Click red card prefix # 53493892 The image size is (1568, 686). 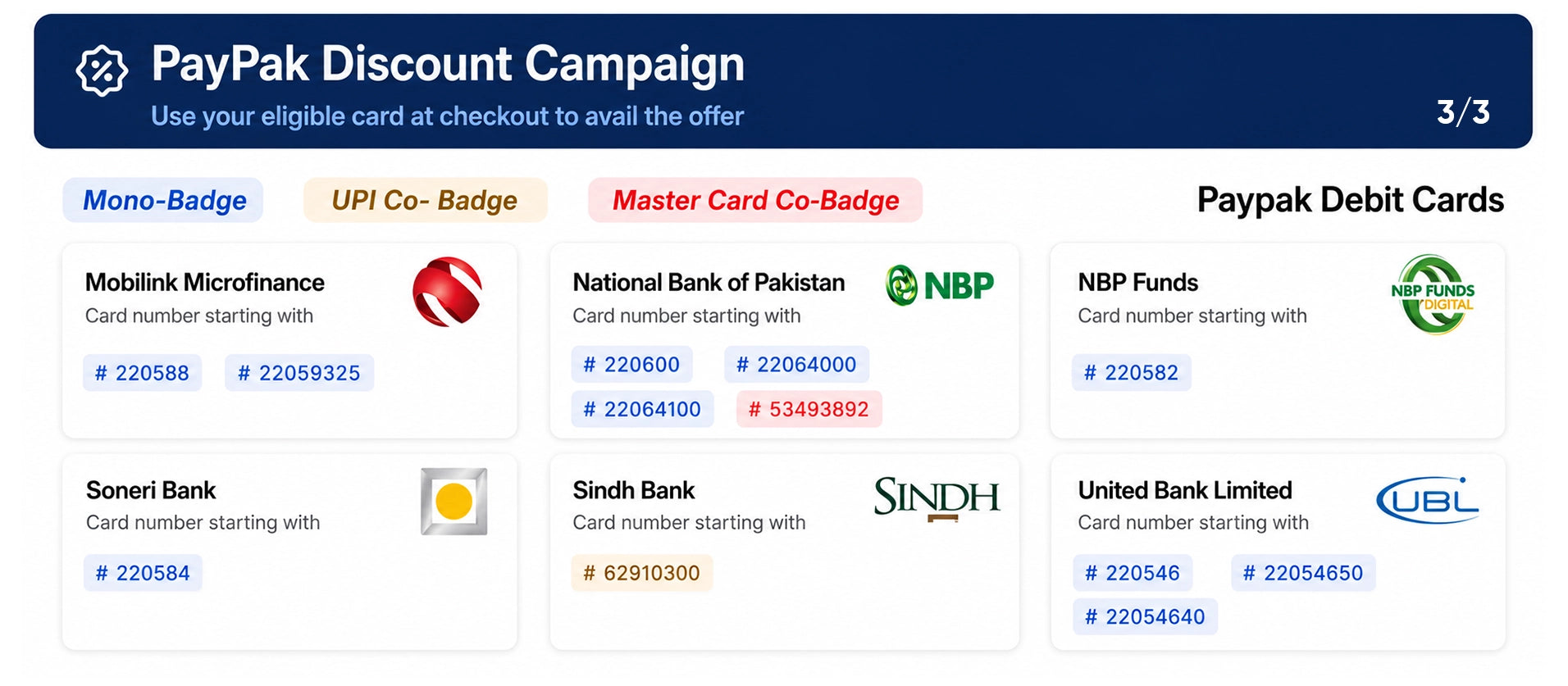(809, 409)
